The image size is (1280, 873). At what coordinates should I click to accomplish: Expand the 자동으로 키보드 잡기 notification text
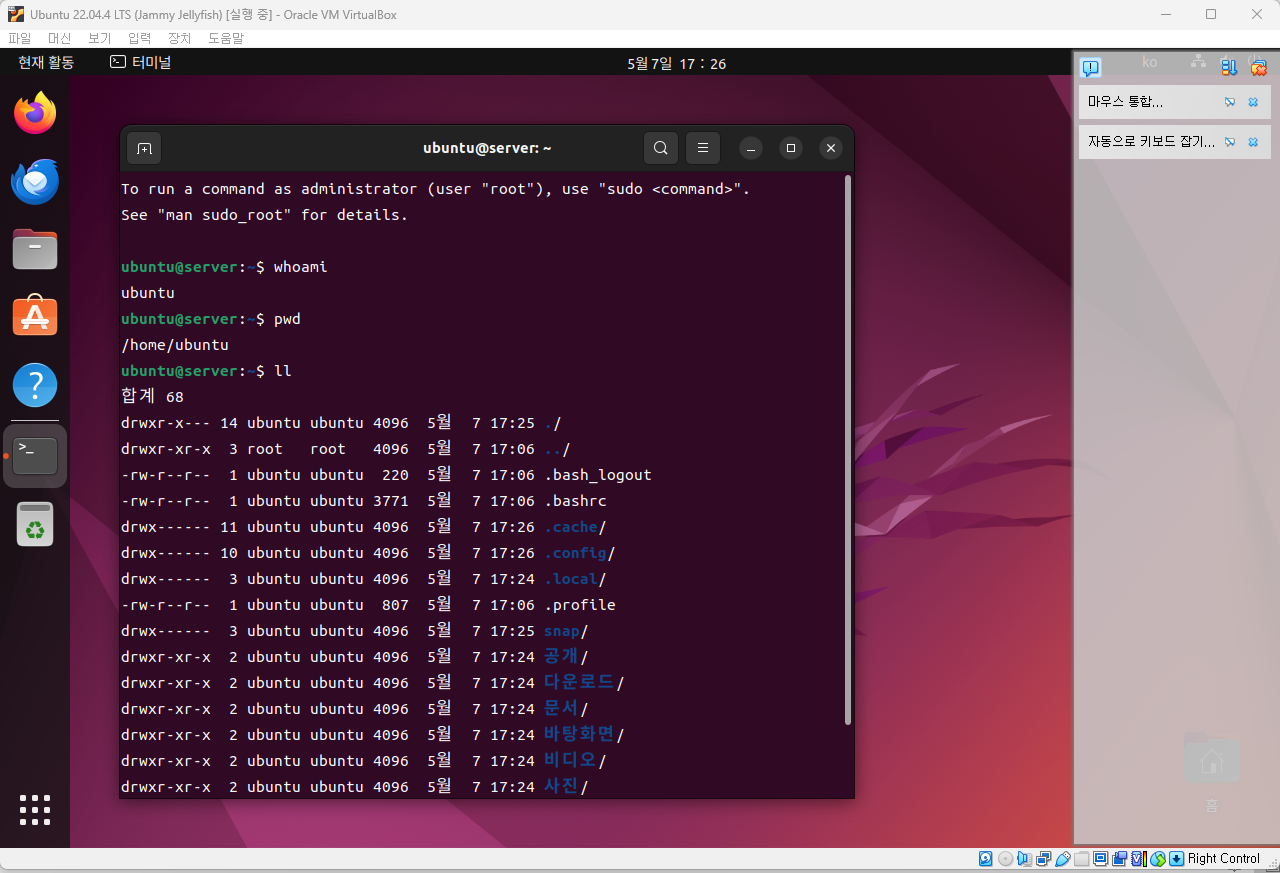click(1151, 142)
